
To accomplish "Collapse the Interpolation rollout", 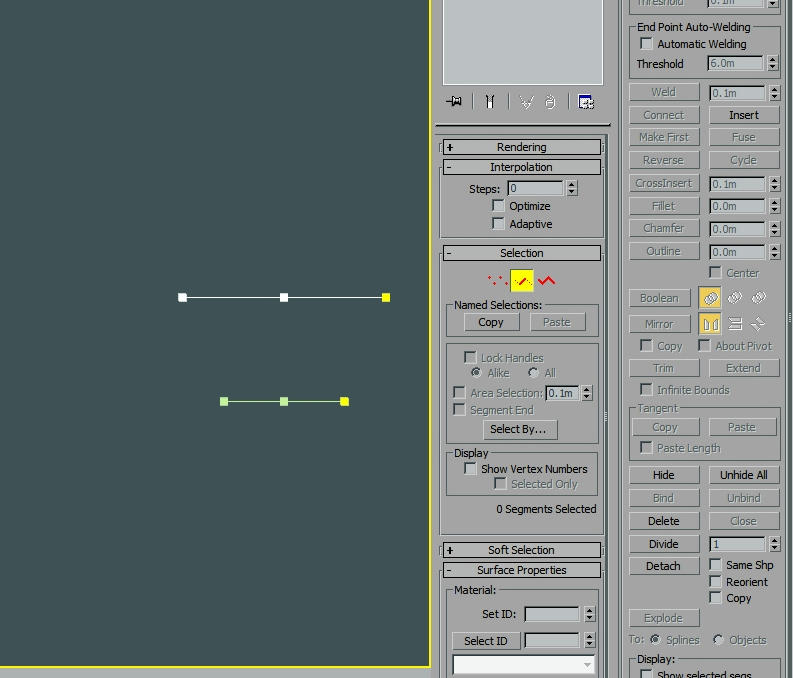I will (x=522, y=167).
